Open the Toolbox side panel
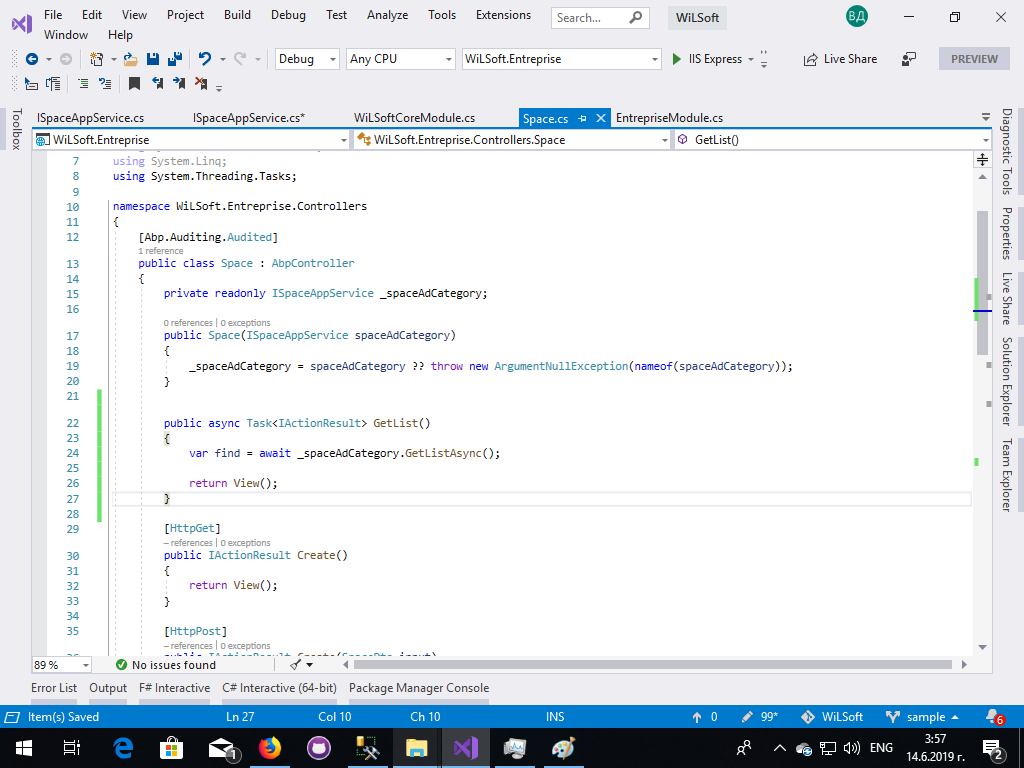 (x=17, y=129)
